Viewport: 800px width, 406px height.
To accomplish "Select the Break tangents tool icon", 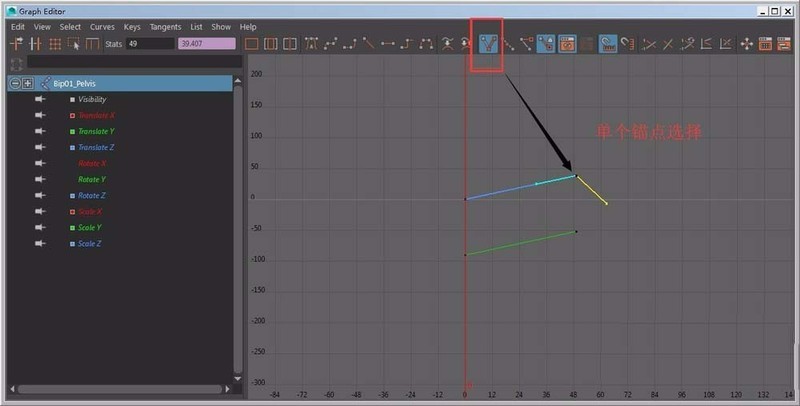I will coord(489,44).
